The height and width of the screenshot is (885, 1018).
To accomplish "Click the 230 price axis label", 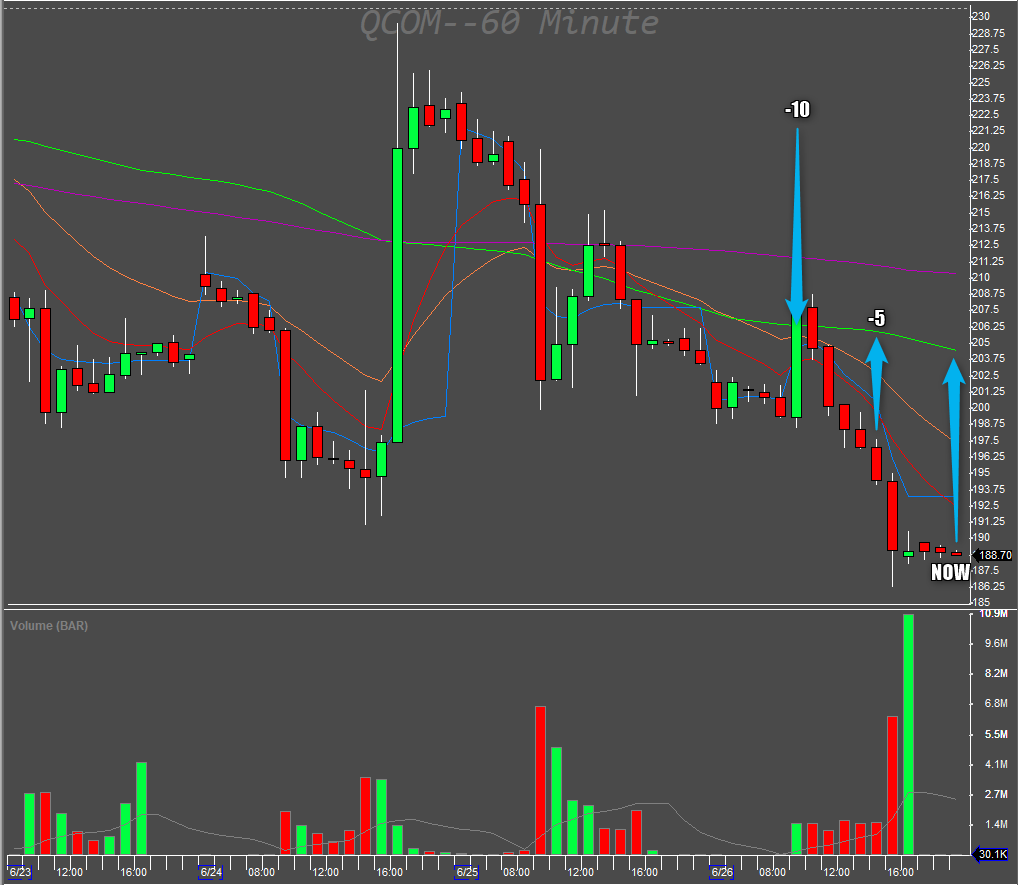I will coord(982,16).
